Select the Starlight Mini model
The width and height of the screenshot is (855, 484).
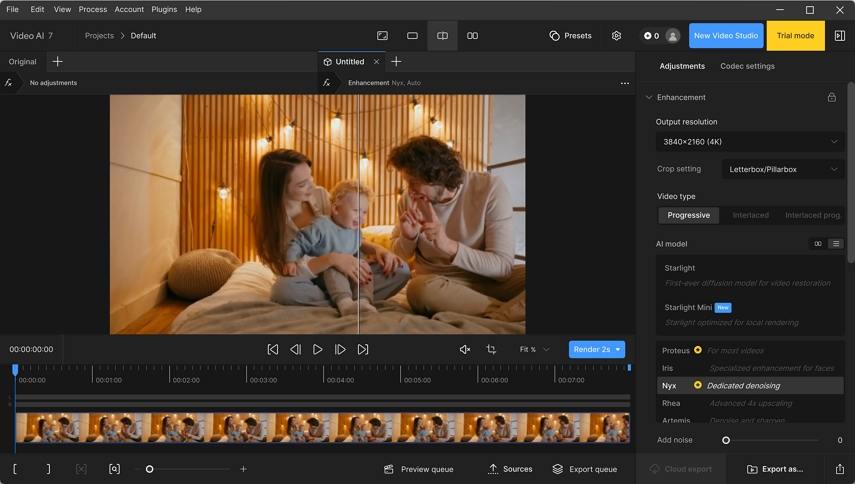tap(749, 315)
